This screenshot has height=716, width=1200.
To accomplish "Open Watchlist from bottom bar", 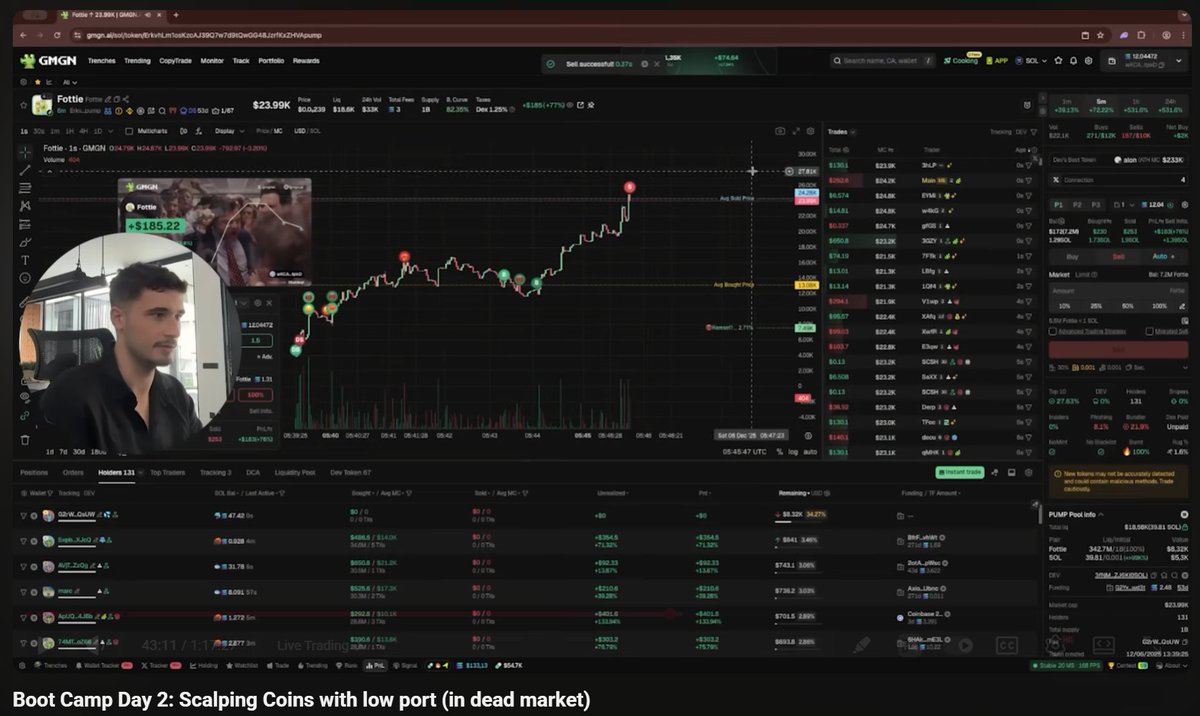I will (x=241, y=665).
